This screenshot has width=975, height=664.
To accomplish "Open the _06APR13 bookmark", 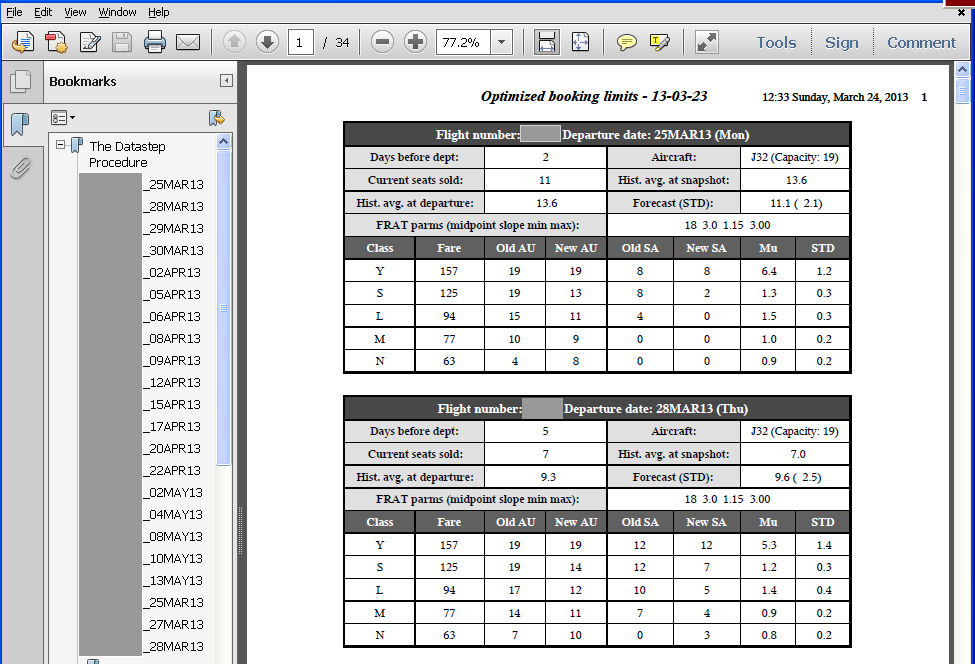I will (x=172, y=316).
